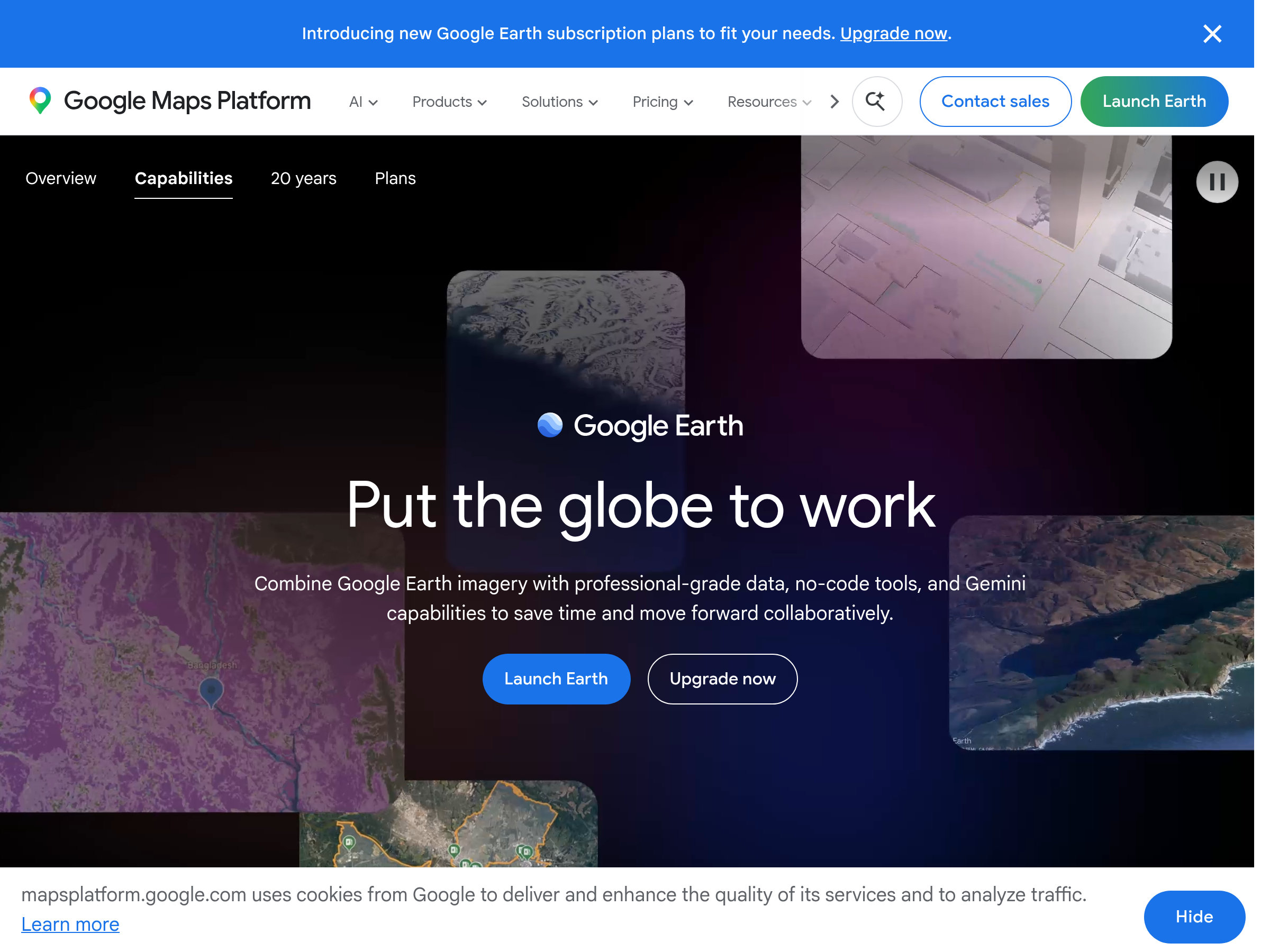Image resolution: width=1270 pixels, height=952 pixels.
Task: Click the Contact sales button
Action: point(995,102)
